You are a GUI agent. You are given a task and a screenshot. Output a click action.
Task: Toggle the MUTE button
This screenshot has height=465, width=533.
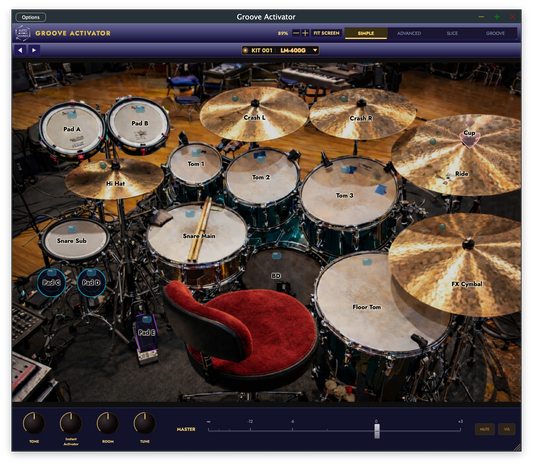point(484,429)
